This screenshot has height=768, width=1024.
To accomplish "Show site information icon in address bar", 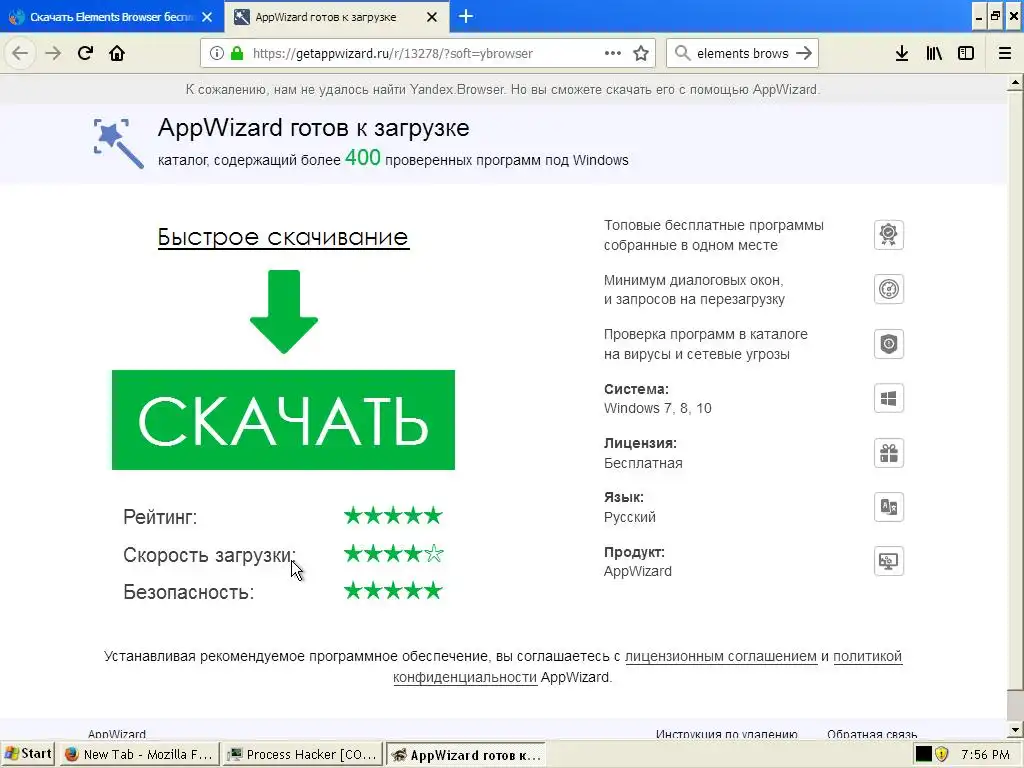I will pyautogui.click(x=217, y=54).
